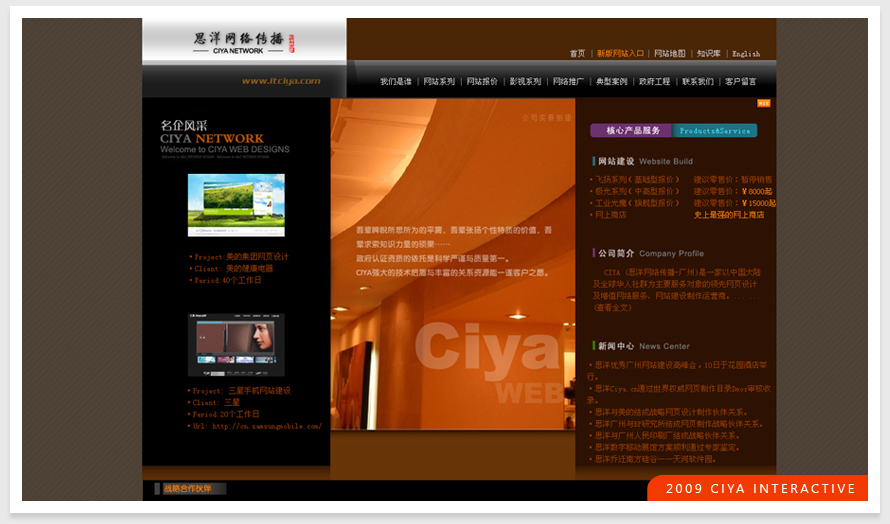The width and height of the screenshot is (890, 524).
Task: Open the 客户留言 menu item
Action: click(x=741, y=82)
